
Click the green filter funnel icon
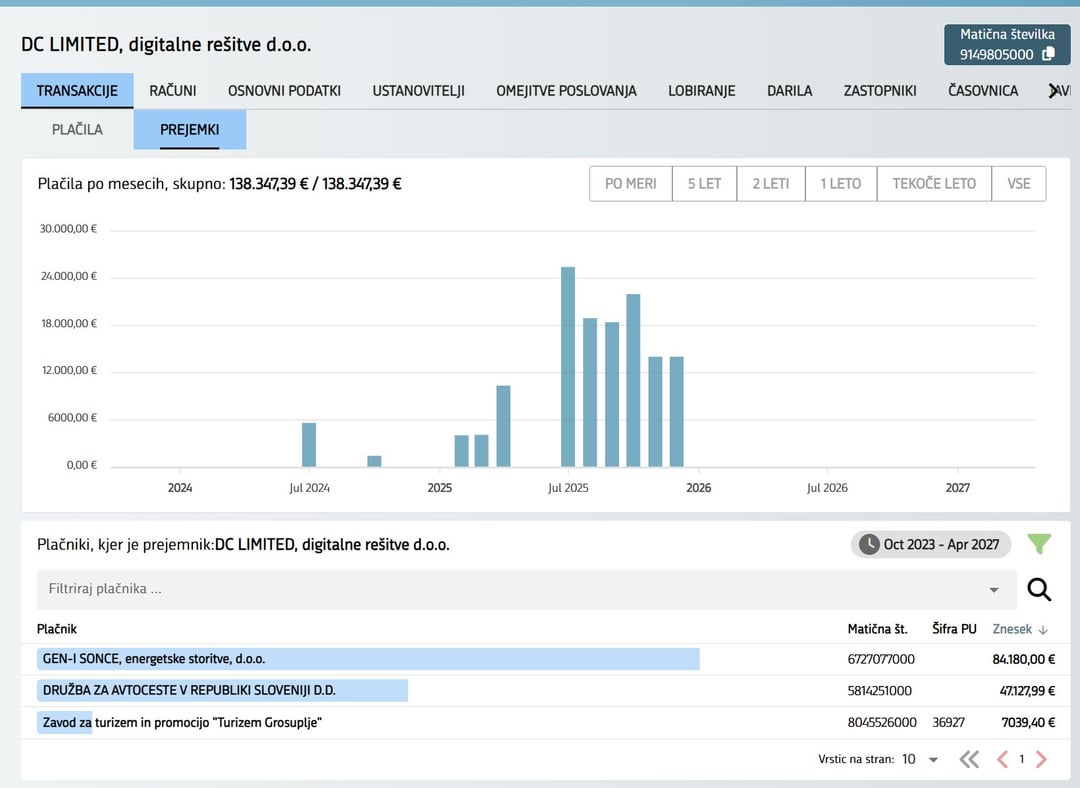tap(1040, 544)
